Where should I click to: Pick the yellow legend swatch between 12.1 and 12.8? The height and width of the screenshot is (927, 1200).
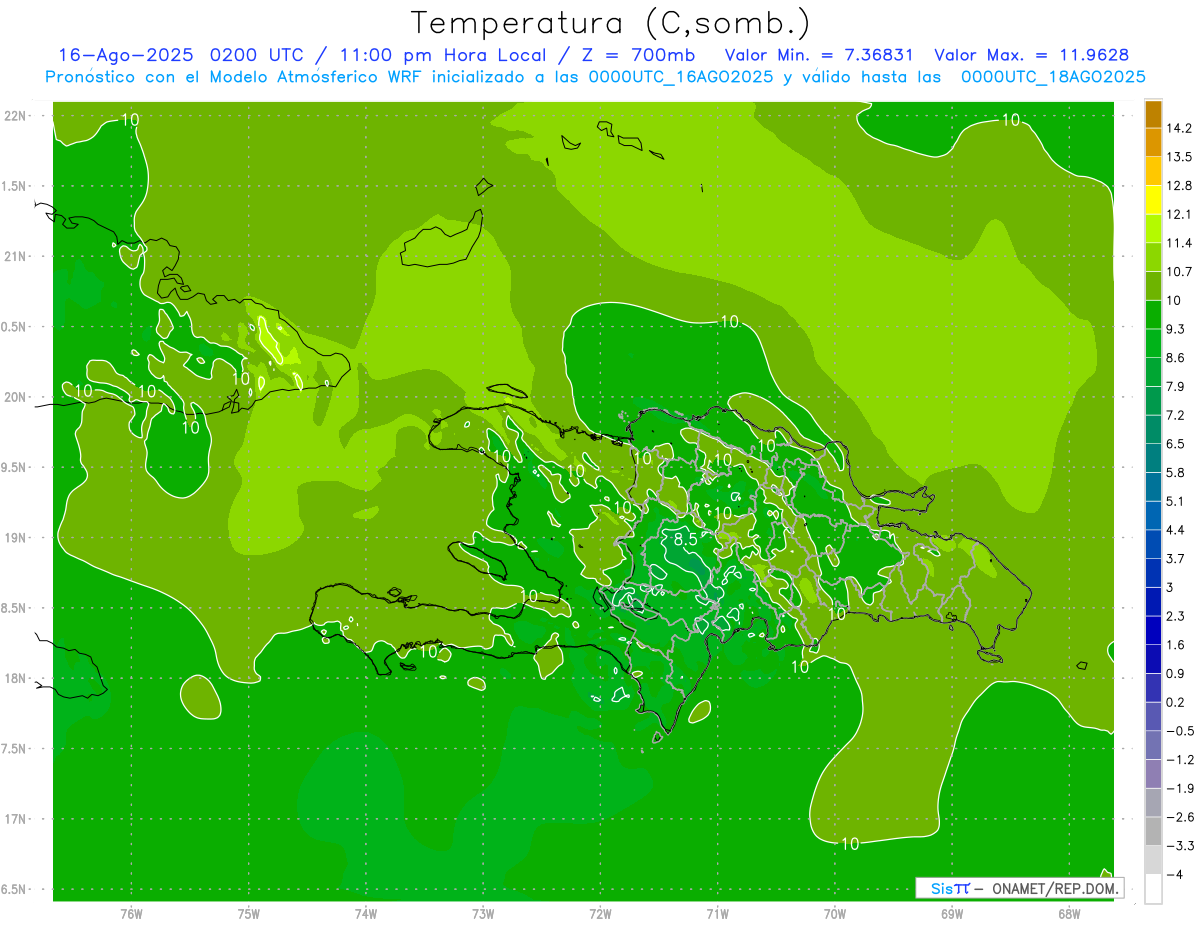(x=1153, y=200)
